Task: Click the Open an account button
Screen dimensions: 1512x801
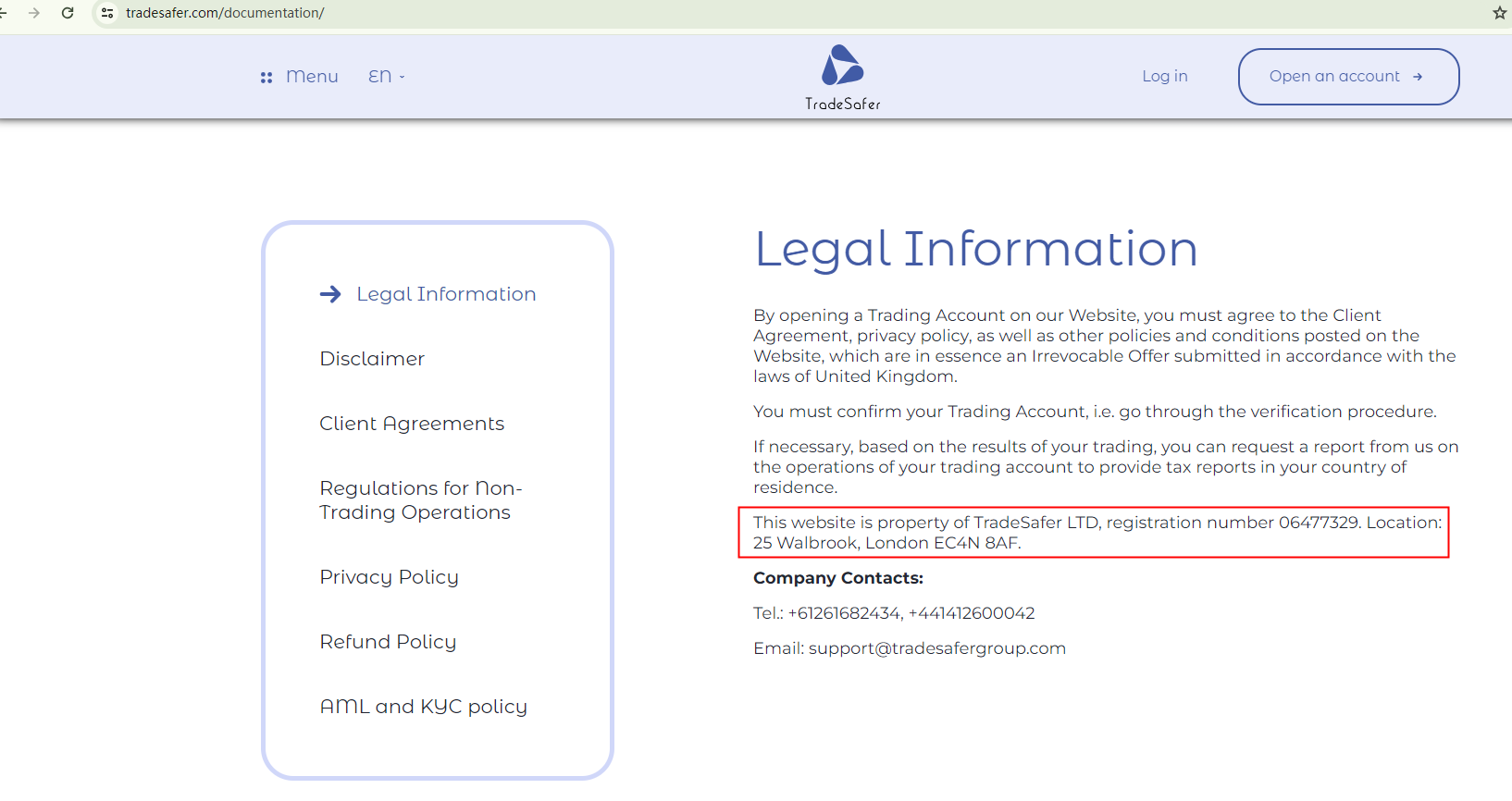Action: pyautogui.click(x=1349, y=77)
